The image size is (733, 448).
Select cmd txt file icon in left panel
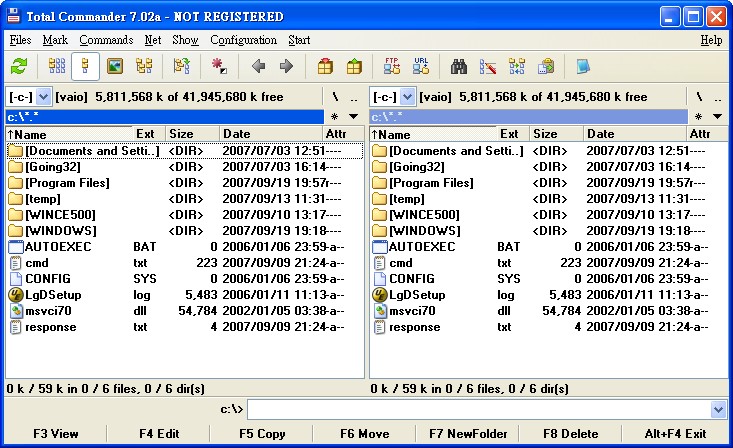pyautogui.click(x=15, y=263)
